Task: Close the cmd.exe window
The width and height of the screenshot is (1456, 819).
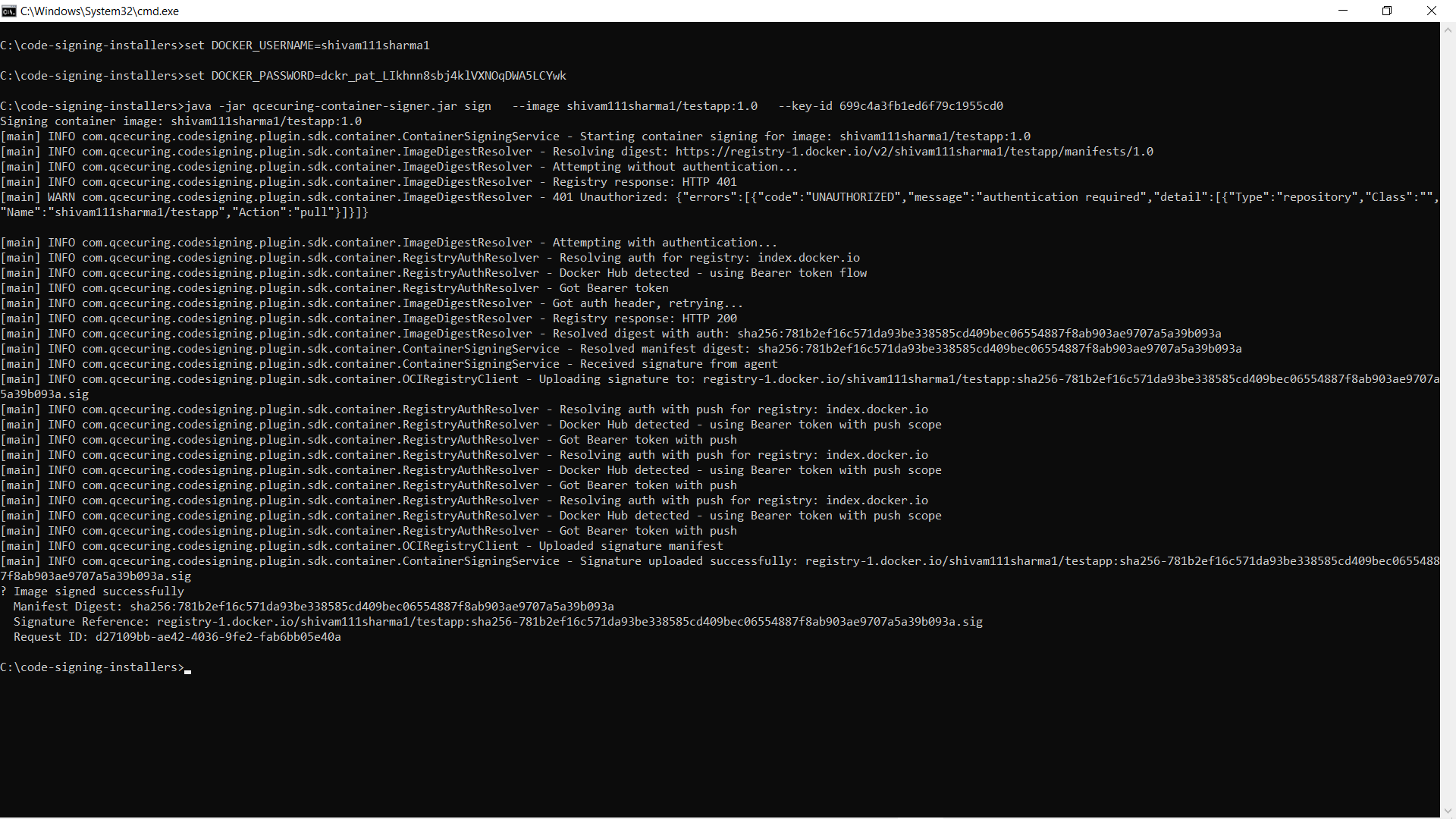Action: (x=1432, y=11)
